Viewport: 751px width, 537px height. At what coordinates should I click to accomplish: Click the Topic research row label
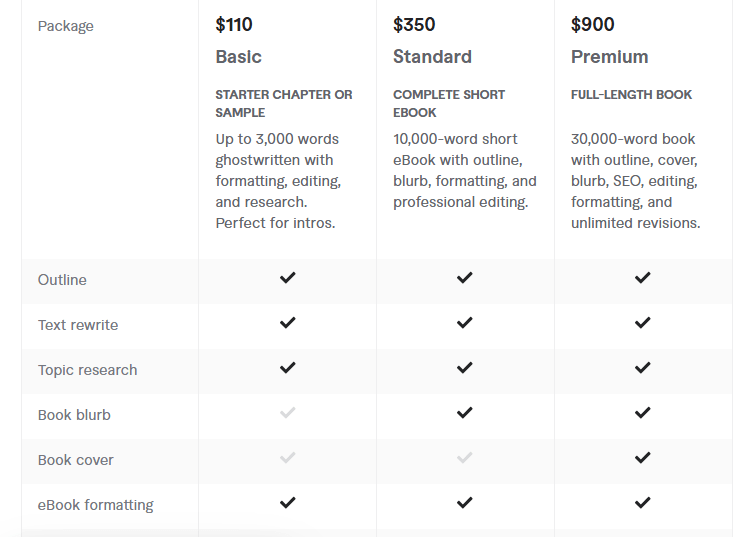point(88,370)
